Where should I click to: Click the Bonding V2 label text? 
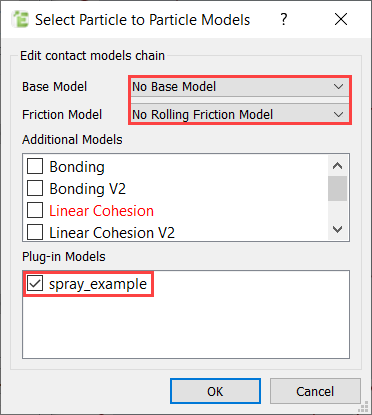[88, 189]
